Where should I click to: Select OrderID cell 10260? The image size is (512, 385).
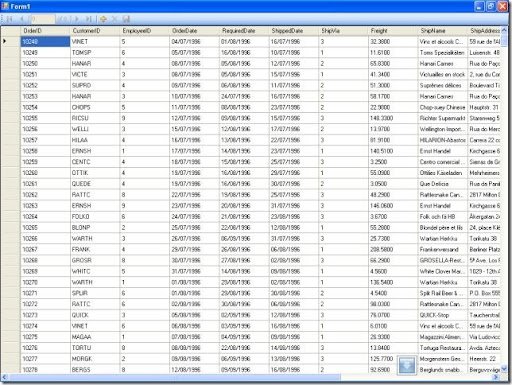pyautogui.click(x=45, y=173)
